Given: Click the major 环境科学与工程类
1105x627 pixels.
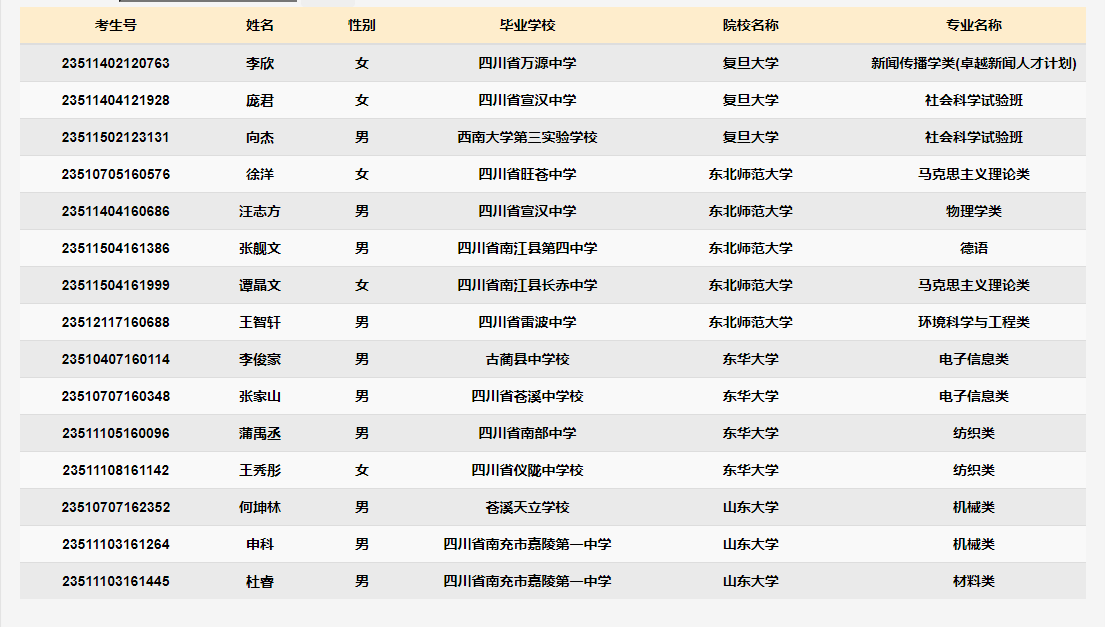Looking at the screenshot, I should pos(974,322).
